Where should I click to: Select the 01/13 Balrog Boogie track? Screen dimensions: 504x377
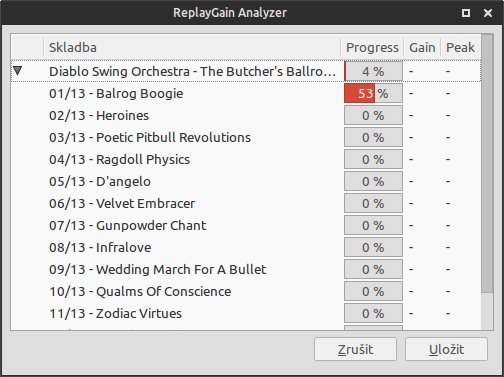coord(246,93)
